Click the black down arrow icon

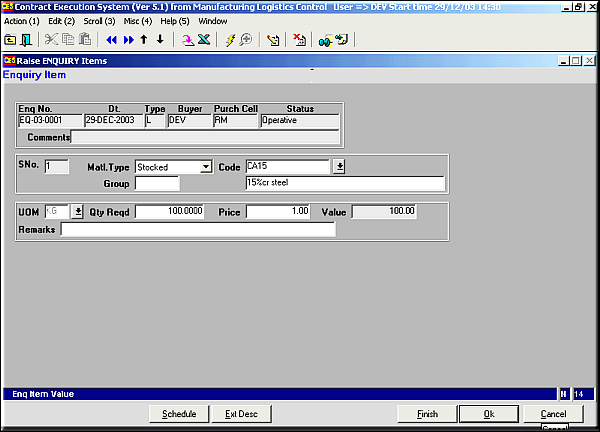click(x=160, y=40)
